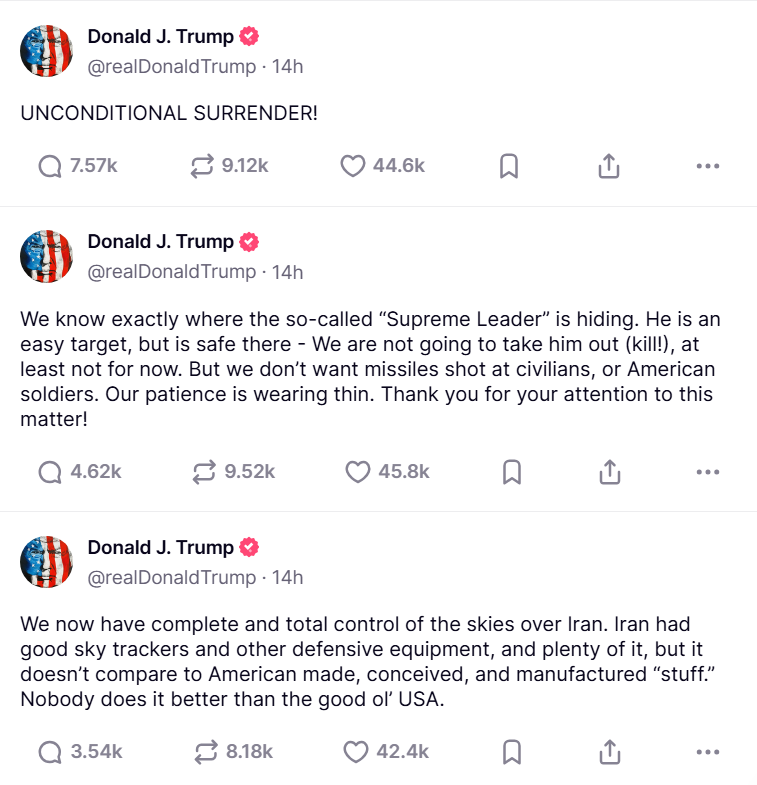Open profile avatar on the first post
This screenshot has height=785, width=757.
coord(47,51)
